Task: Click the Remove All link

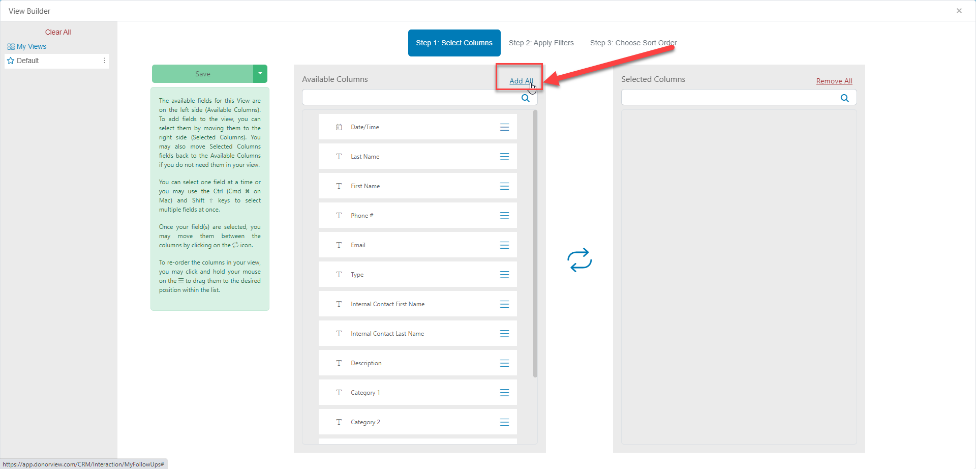Action: point(834,81)
